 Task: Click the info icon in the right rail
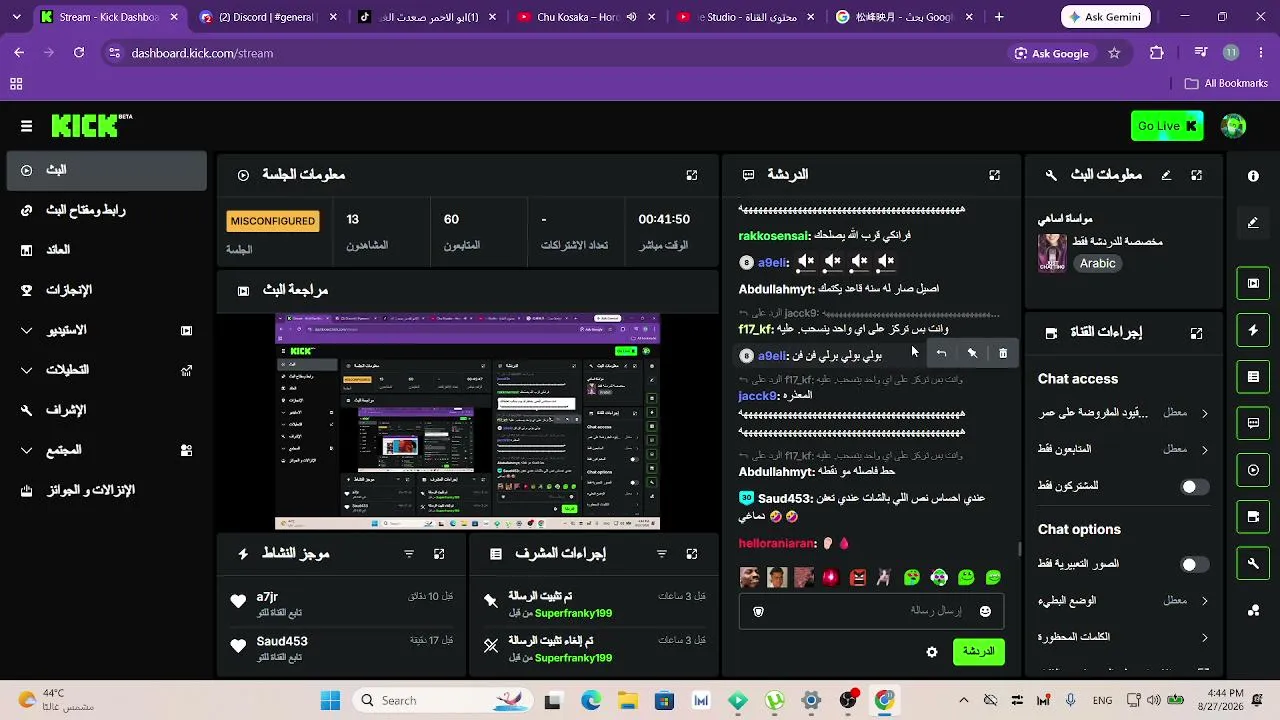click(1253, 176)
